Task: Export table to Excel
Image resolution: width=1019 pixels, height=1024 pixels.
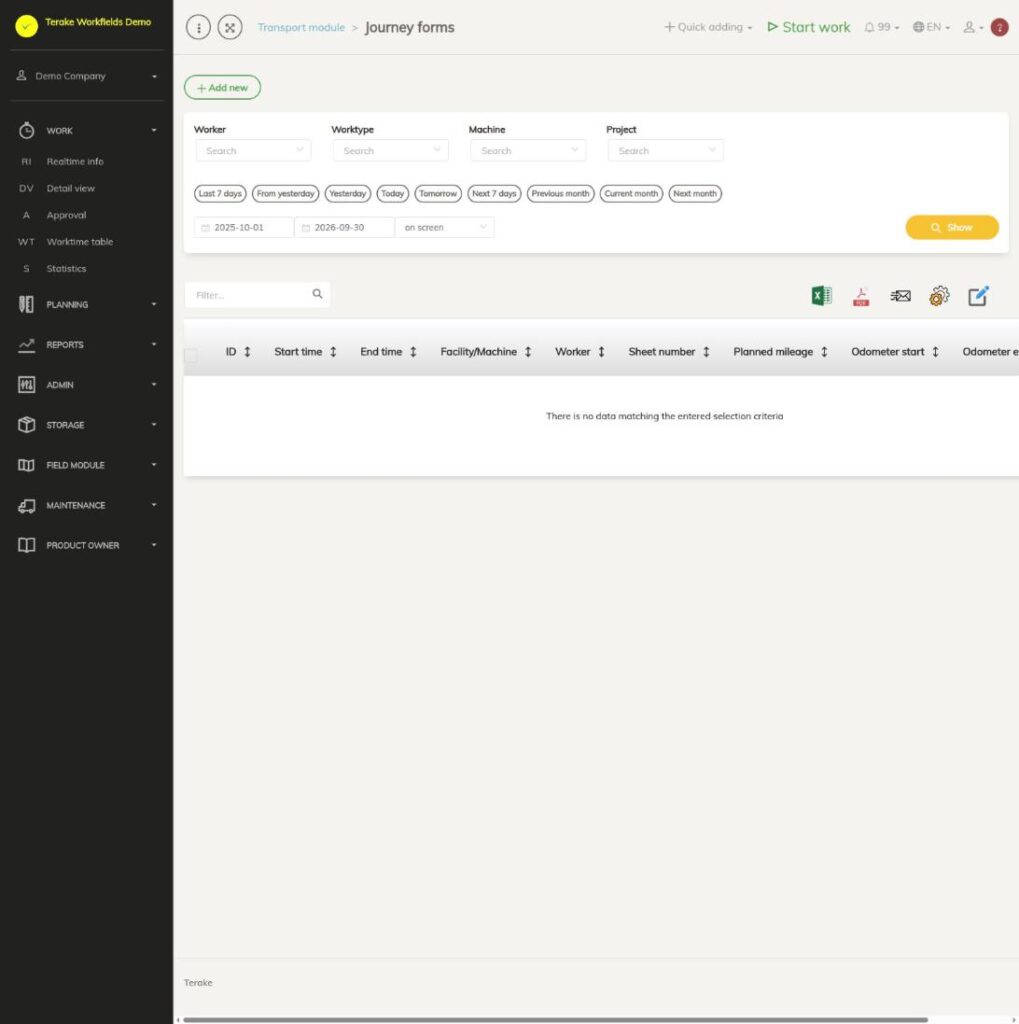Action: pyautogui.click(x=821, y=296)
